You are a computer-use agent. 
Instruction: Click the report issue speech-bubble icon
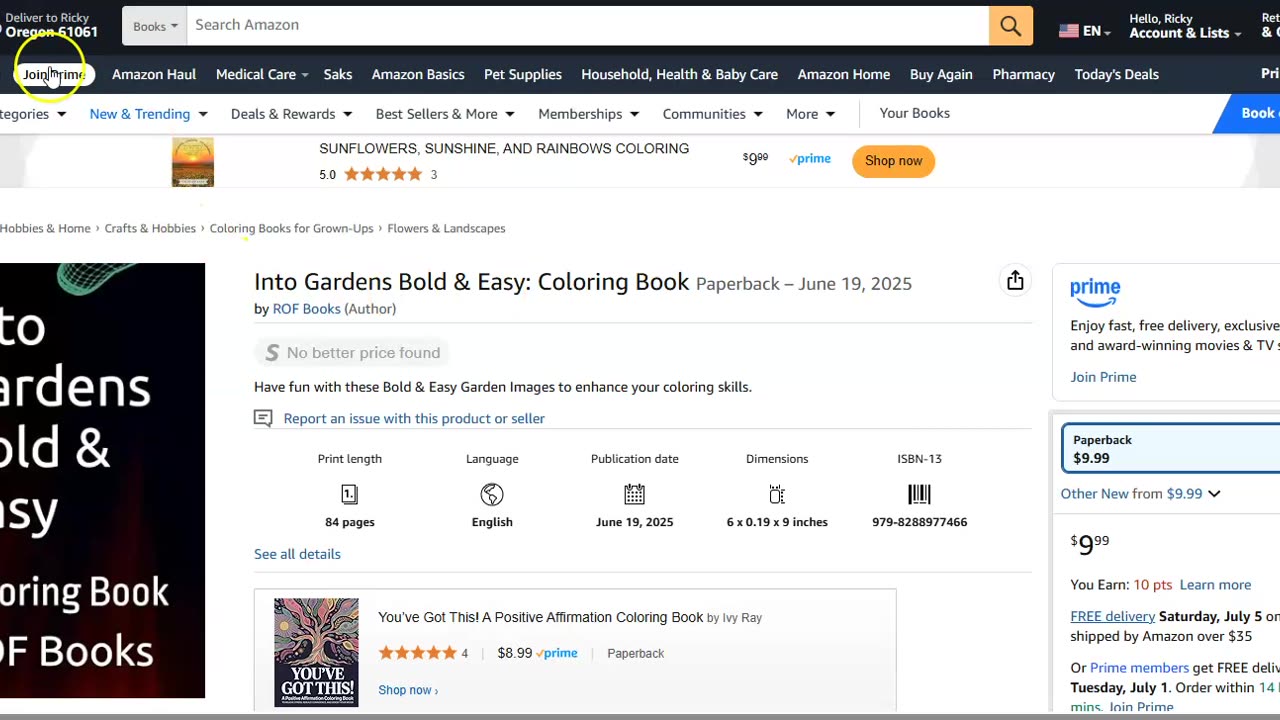263,418
